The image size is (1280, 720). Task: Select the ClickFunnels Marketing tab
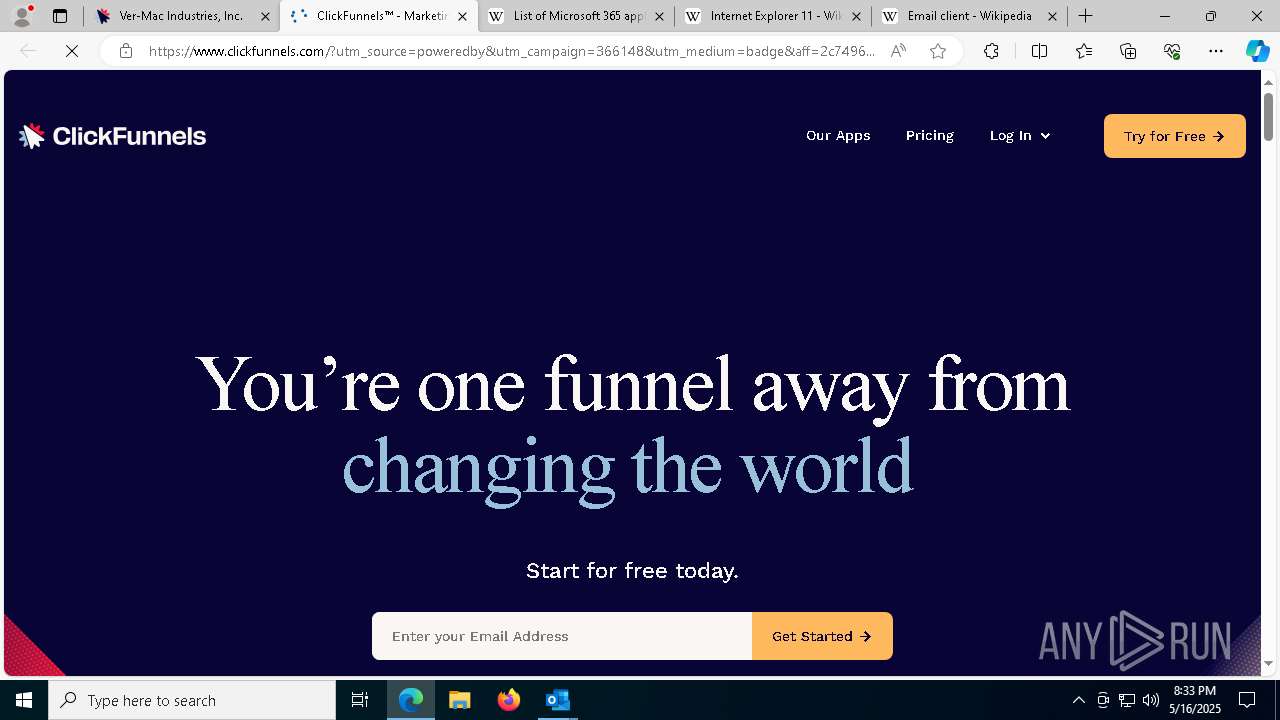pos(378,16)
